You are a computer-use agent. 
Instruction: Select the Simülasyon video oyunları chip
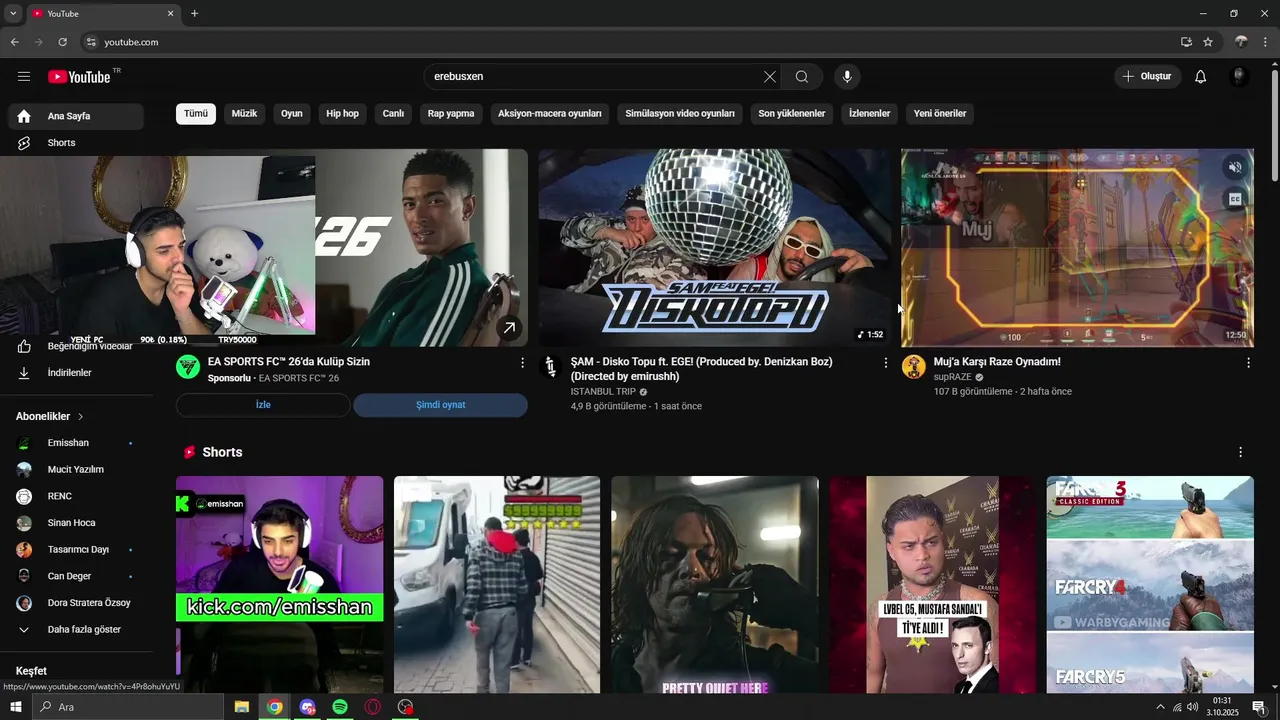click(680, 114)
